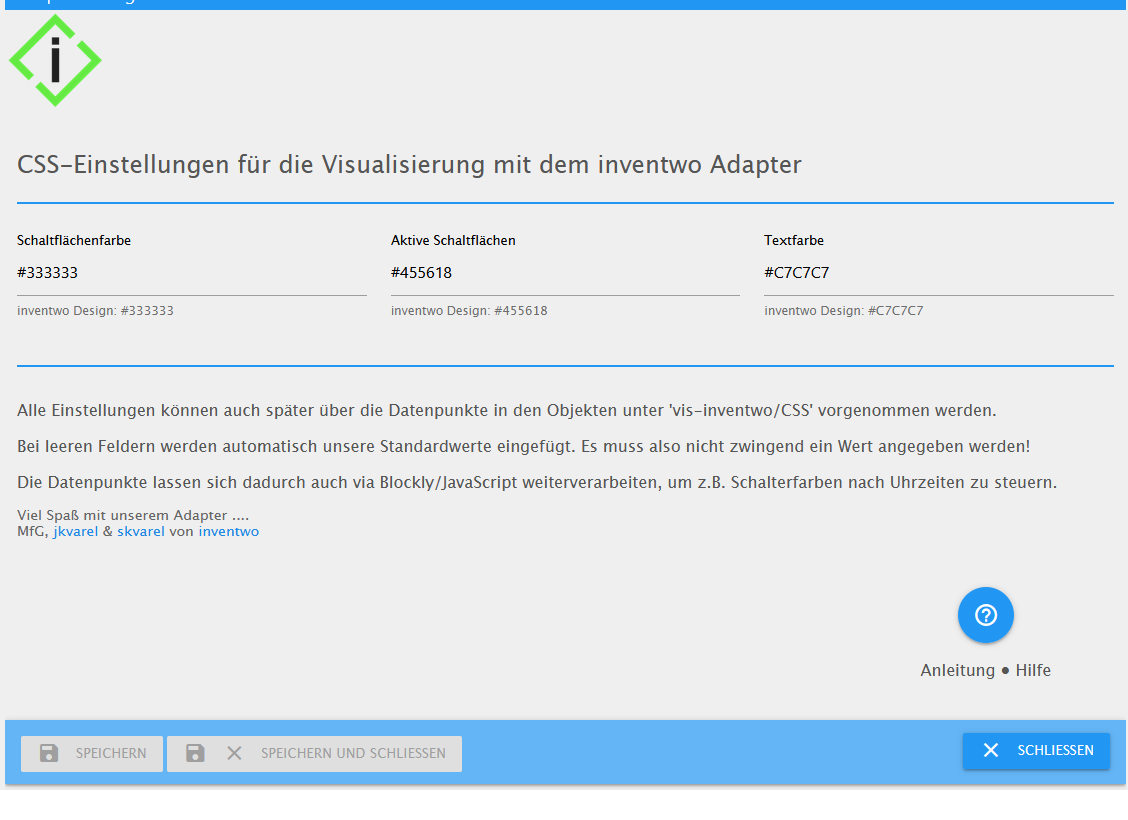Click the green inventwo adapter logo
Viewport: 1128px width, 820px height.
pos(56,60)
